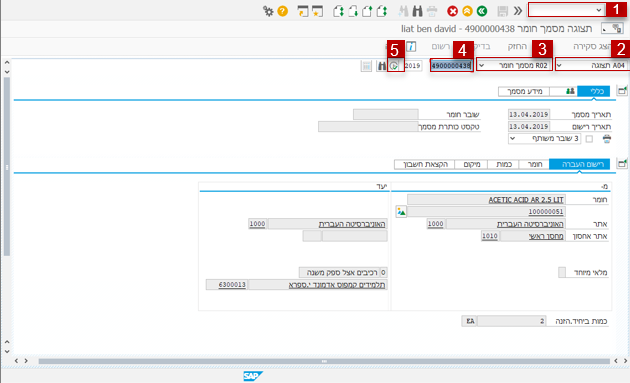Click the document number field 4900000438
Image resolution: width=630 pixels, height=383 pixels.
click(451, 66)
